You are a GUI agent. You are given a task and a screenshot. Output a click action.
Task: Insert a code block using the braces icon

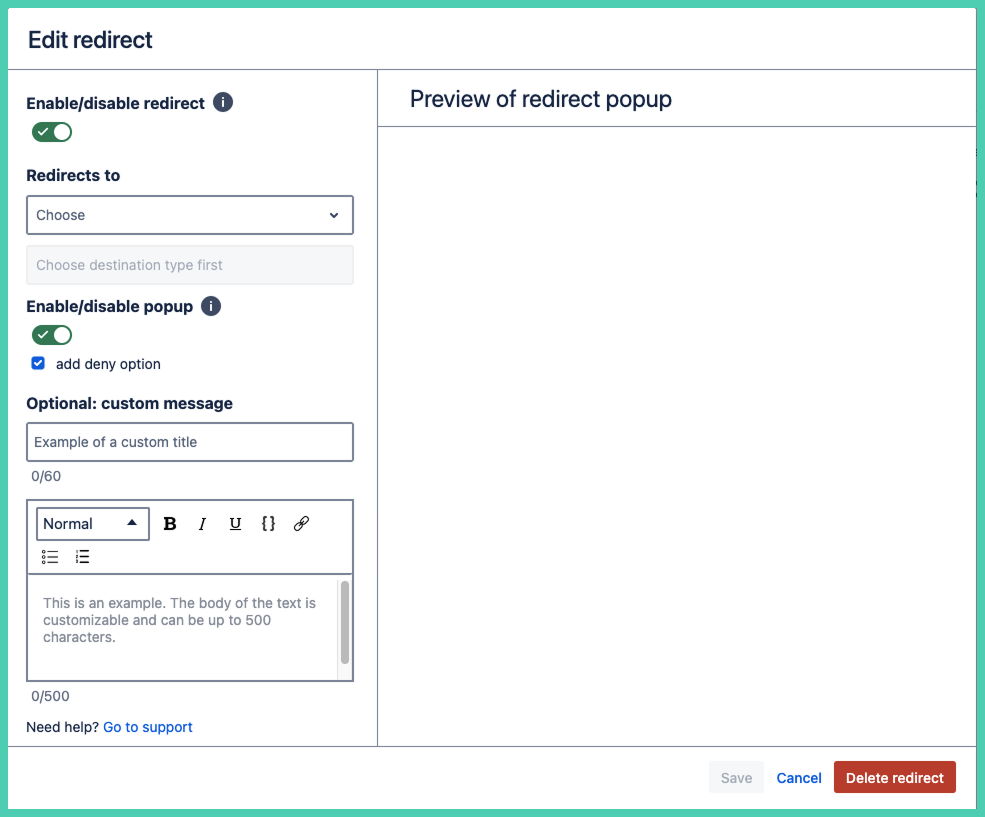point(268,523)
